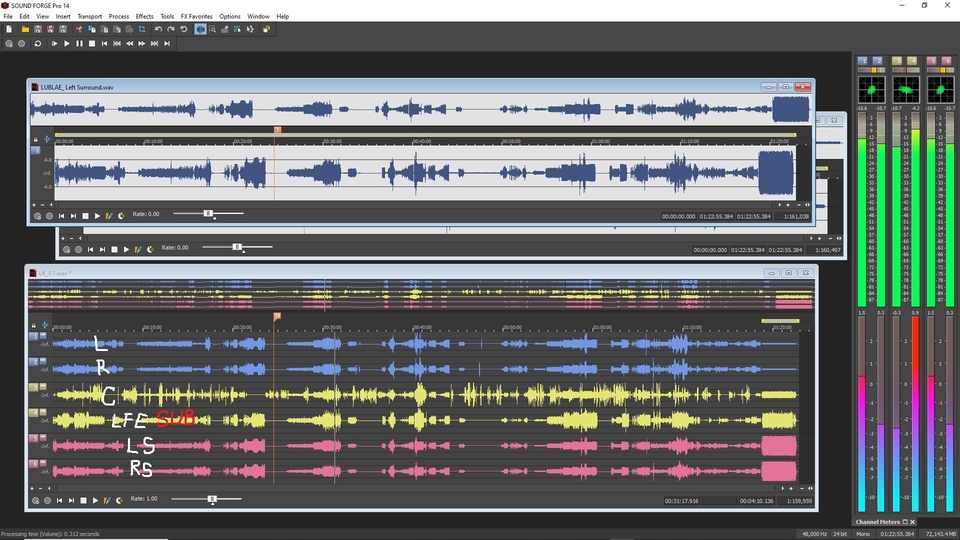Screen dimensions: 960x540
Task: Collapse channel 3 in LK_5.1.wav window
Action: tap(43, 386)
